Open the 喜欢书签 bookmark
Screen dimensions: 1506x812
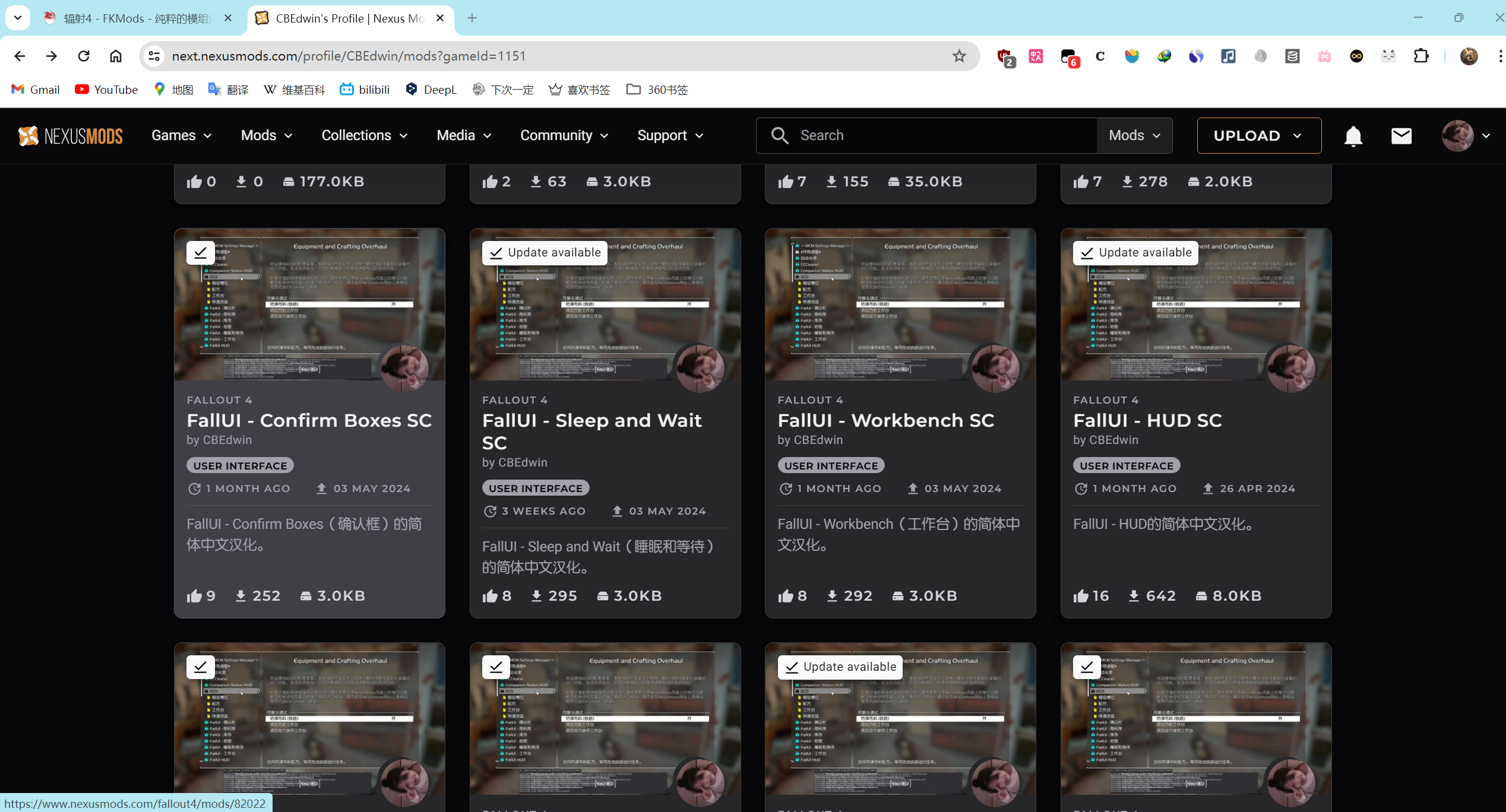pyautogui.click(x=579, y=90)
